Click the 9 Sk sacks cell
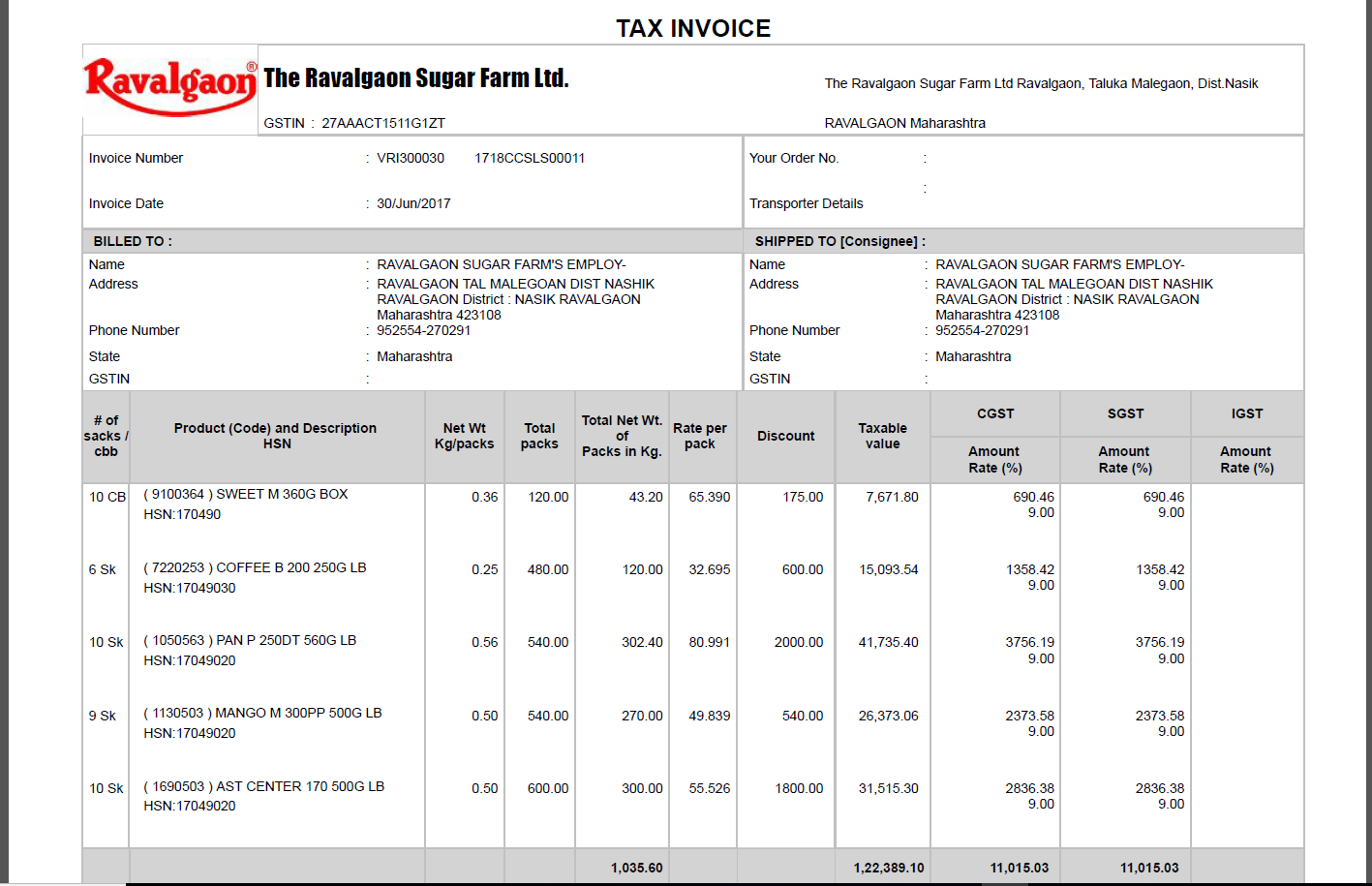This screenshot has height=886, width=1372. pos(103,716)
